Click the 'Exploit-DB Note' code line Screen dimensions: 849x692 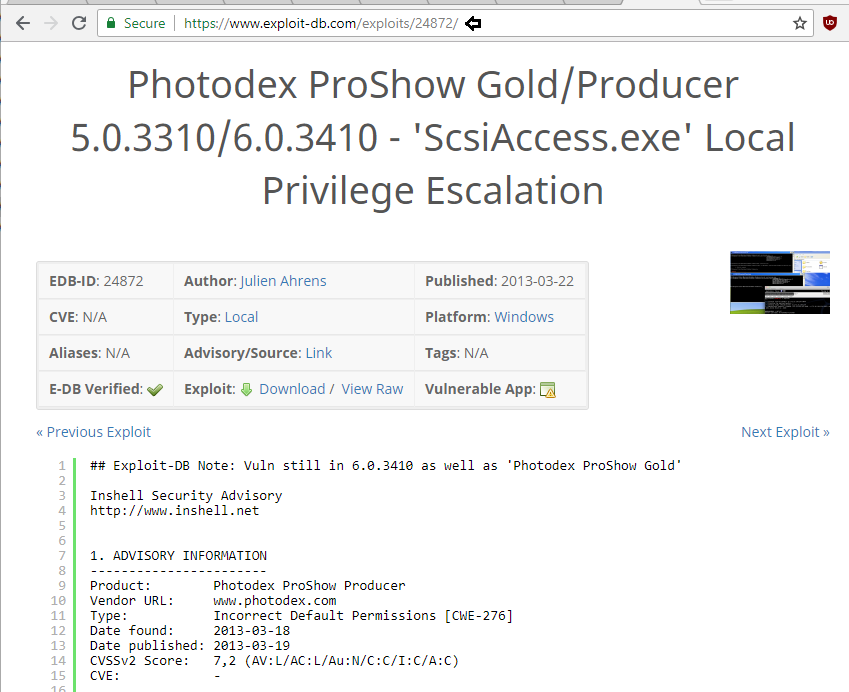click(386, 466)
